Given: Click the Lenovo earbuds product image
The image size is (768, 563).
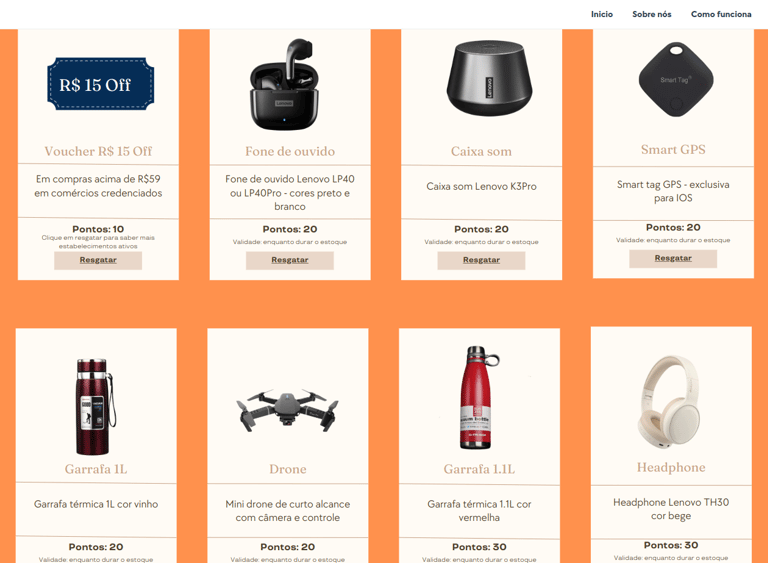Looking at the screenshot, I should pyautogui.click(x=284, y=84).
